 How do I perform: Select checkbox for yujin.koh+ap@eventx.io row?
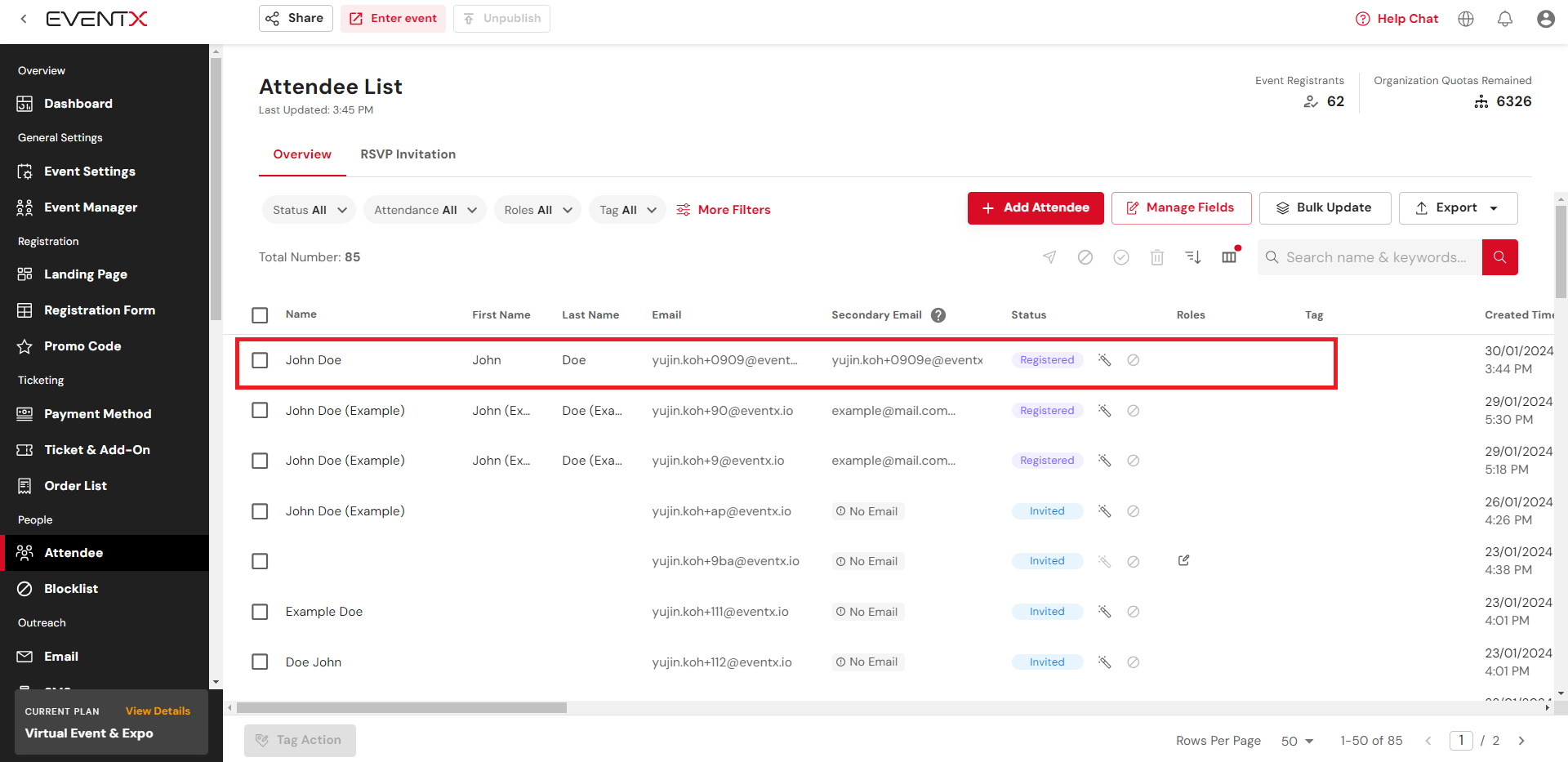coord(260,511)
